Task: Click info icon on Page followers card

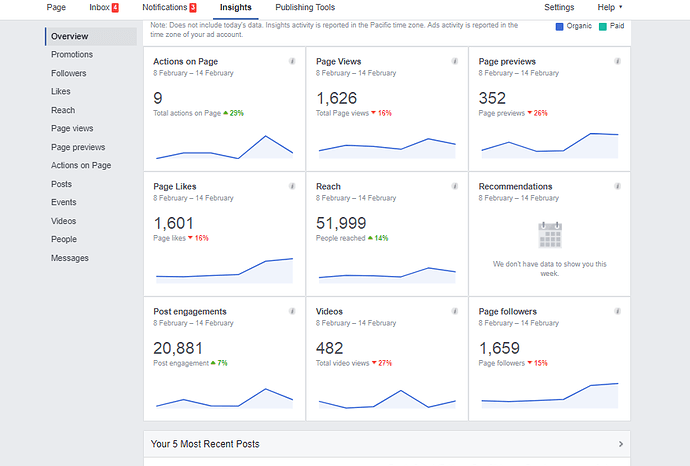Action: pos(618,311)
